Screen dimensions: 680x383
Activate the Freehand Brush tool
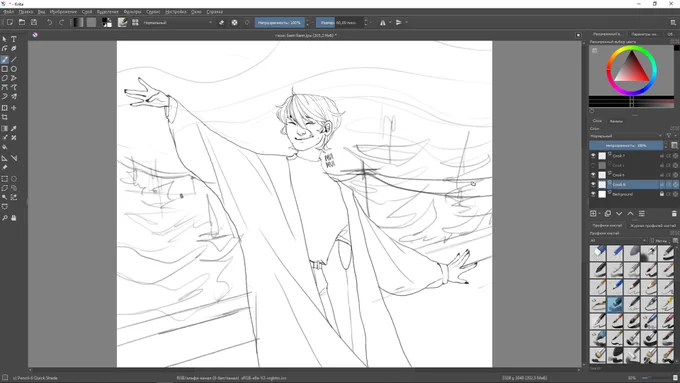pos(4,60)
